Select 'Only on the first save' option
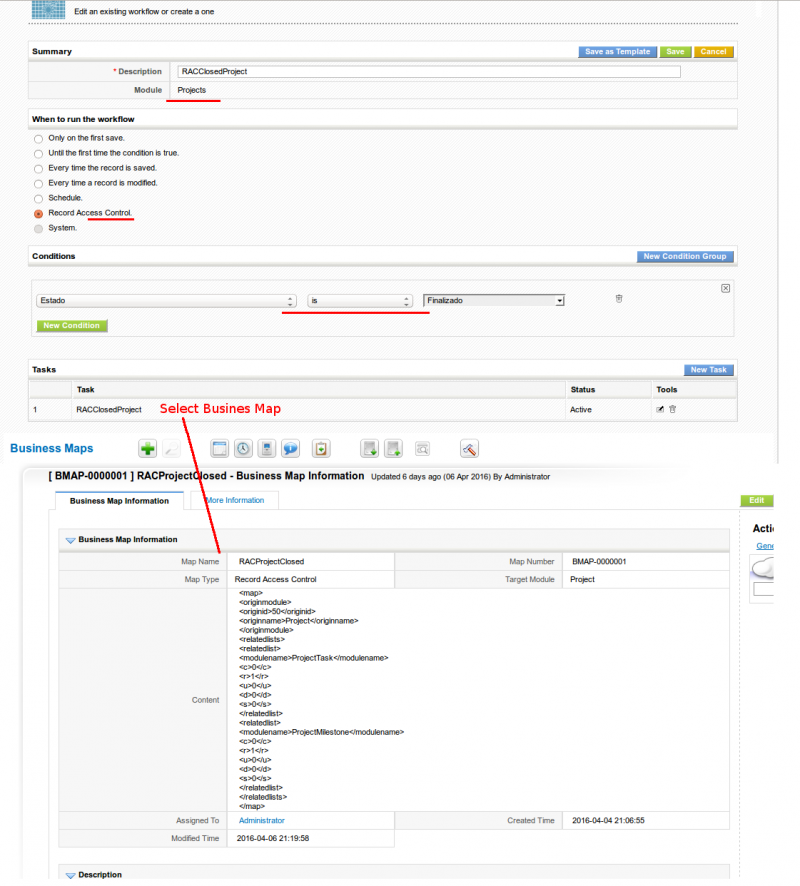The height and width of the screenshot is (886, 800). [39, 138]
